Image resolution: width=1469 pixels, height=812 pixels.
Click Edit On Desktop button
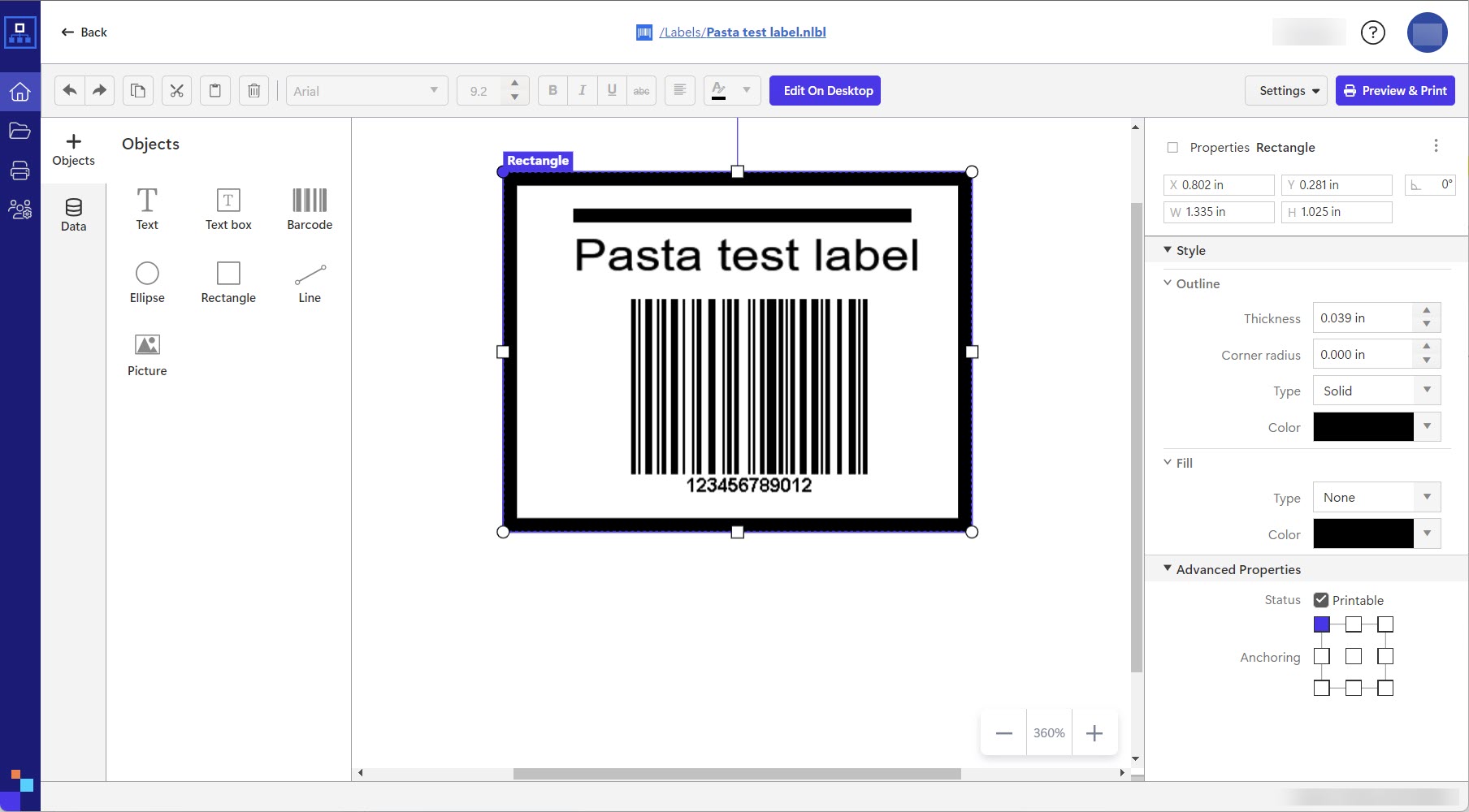(825, 91)
